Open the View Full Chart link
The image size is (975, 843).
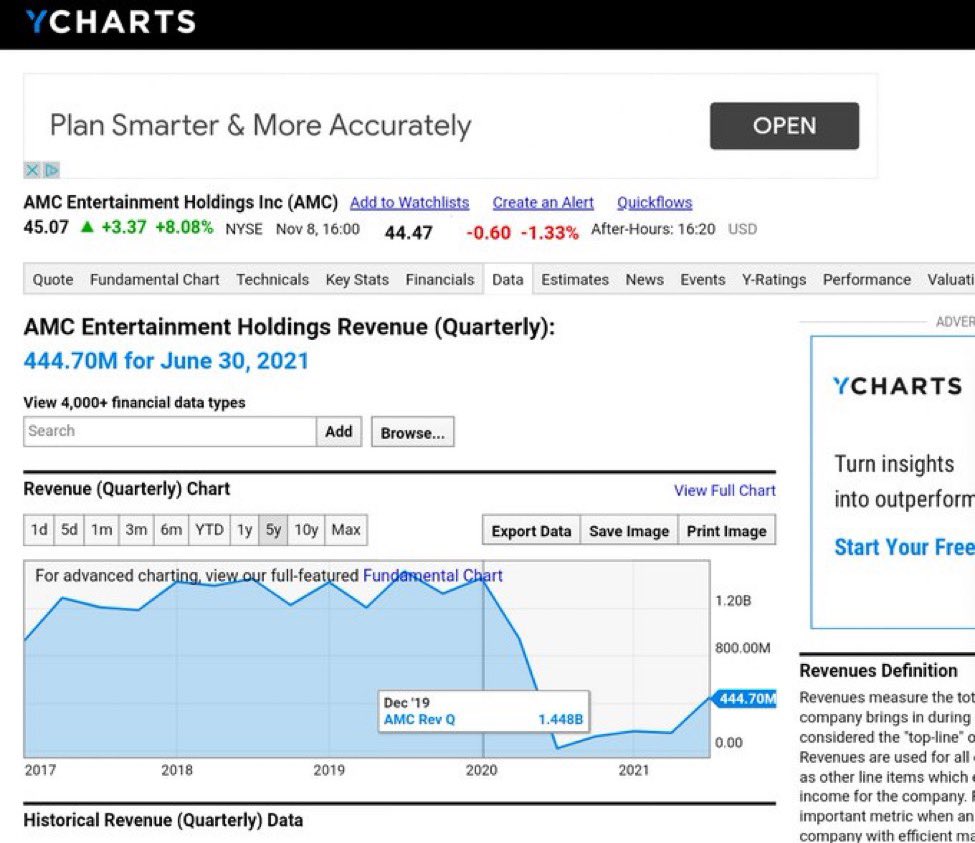pos(724,491)
